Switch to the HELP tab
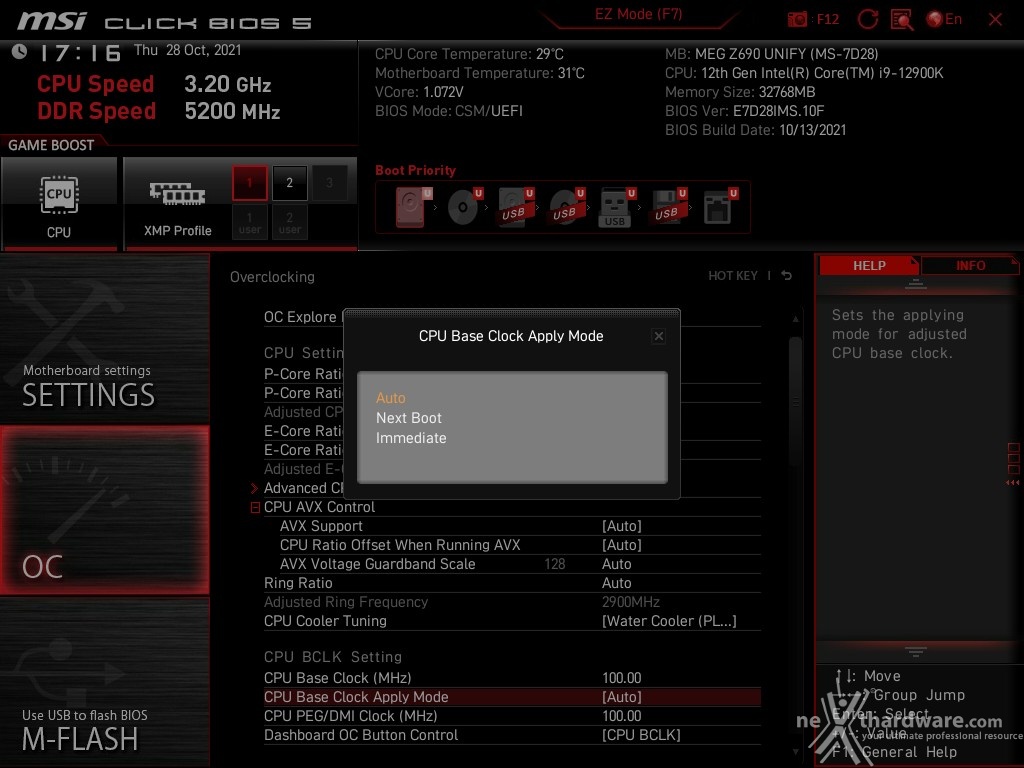Screen dimensions: 1024x768 [x=869, y=266]
